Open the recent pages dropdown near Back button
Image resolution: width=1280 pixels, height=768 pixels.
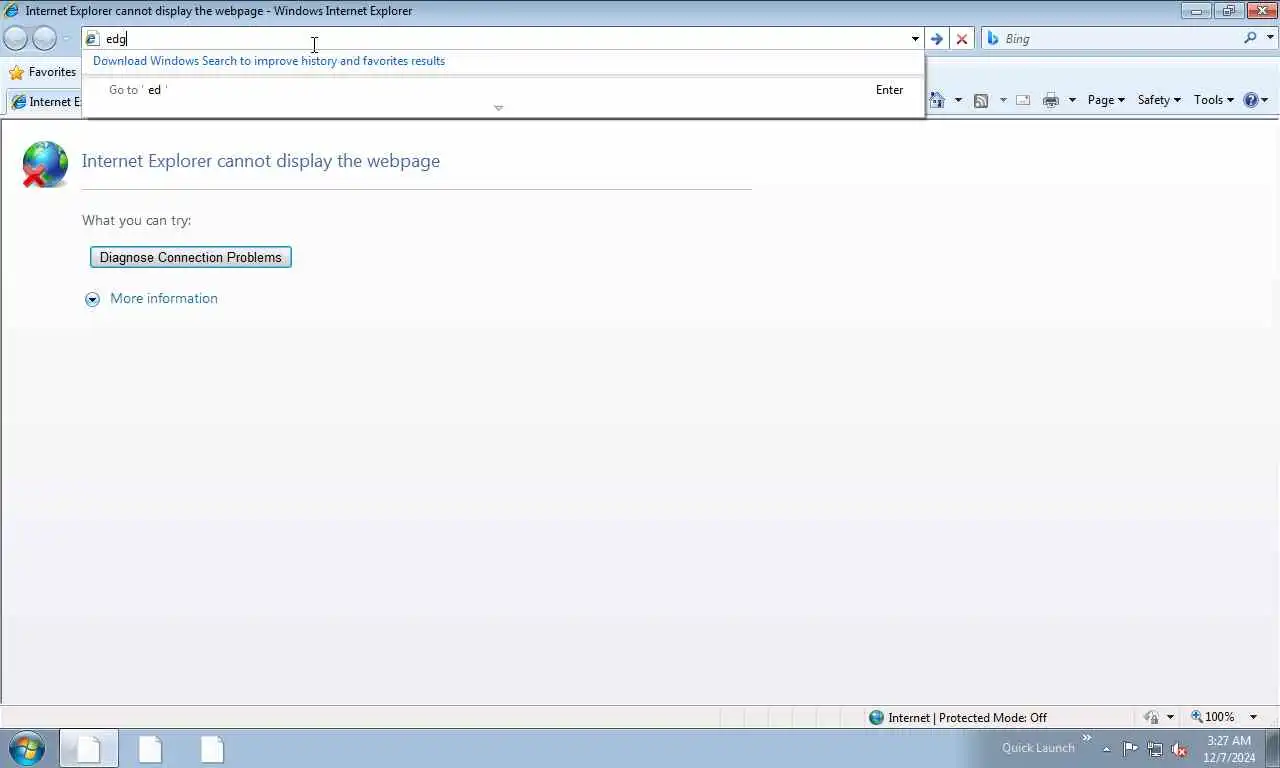click(x=67, y=39)
